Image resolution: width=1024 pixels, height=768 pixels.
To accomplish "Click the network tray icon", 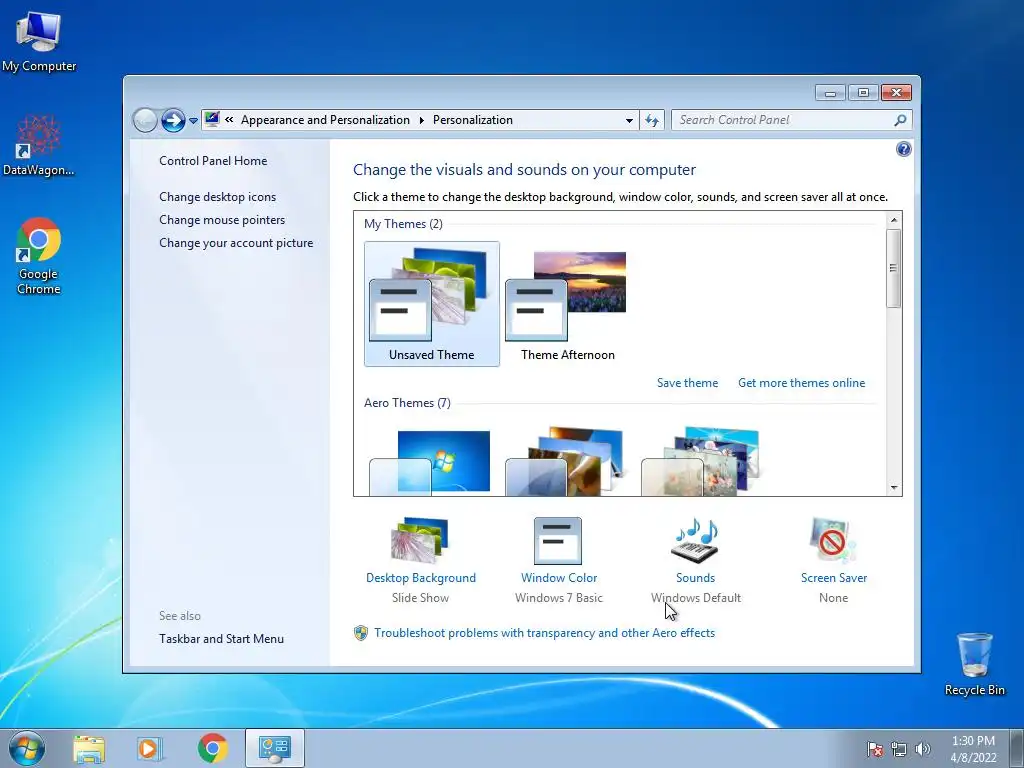I will 899,749.
